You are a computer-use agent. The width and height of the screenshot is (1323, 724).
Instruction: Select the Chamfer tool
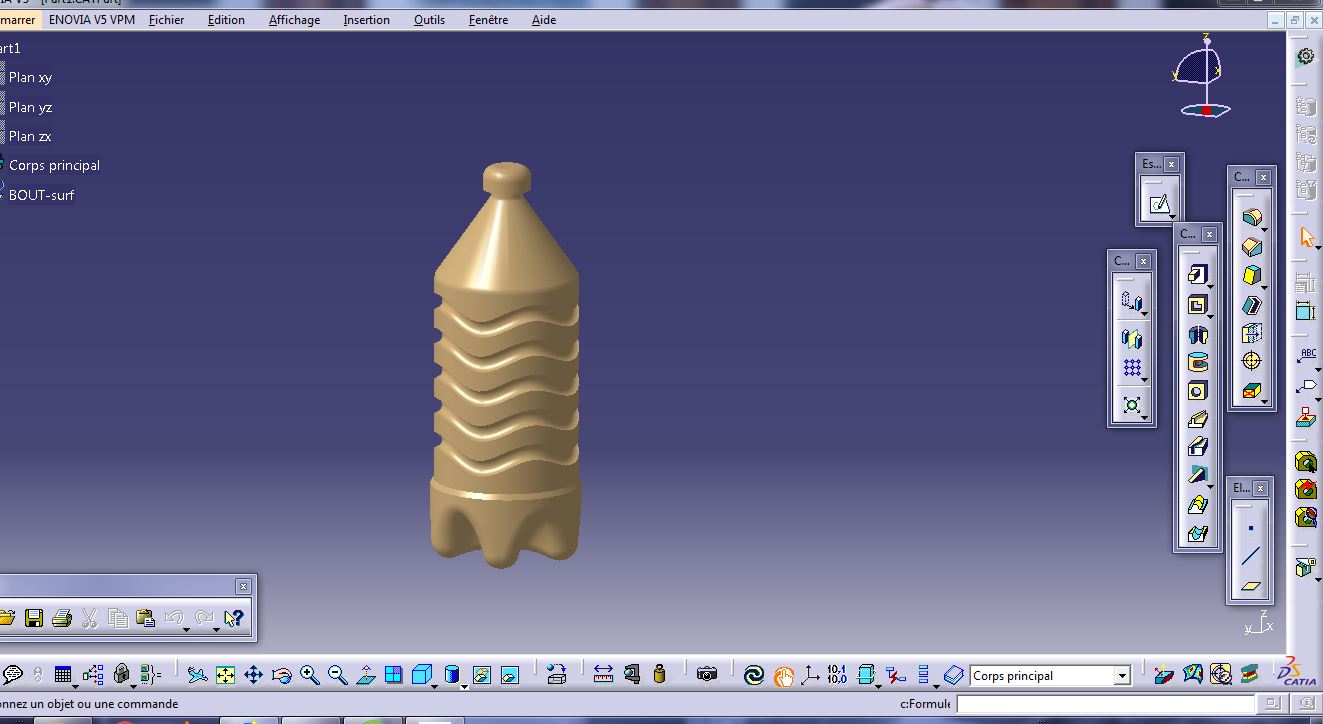(x=1251, y=246)
